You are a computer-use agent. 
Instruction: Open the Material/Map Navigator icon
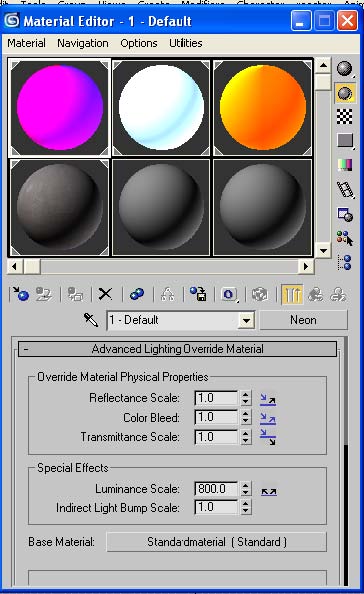pos(345,262)
